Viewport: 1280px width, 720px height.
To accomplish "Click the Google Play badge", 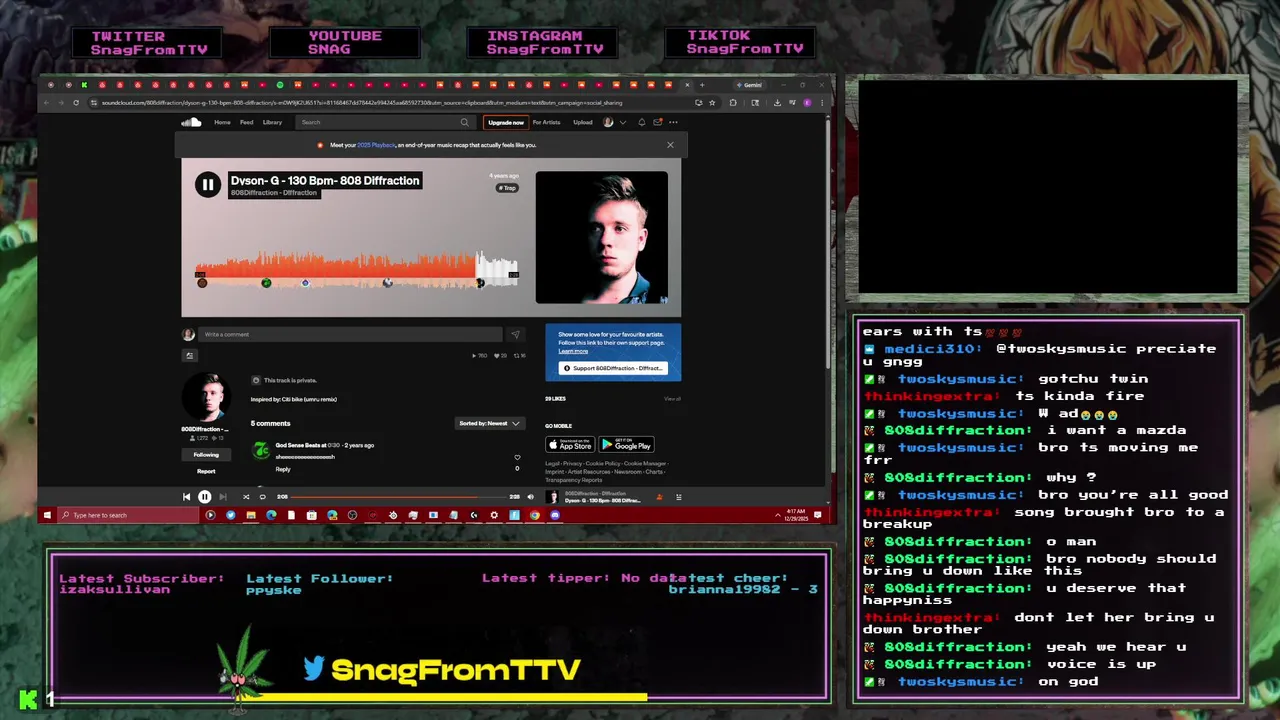I will pos(626,444).
